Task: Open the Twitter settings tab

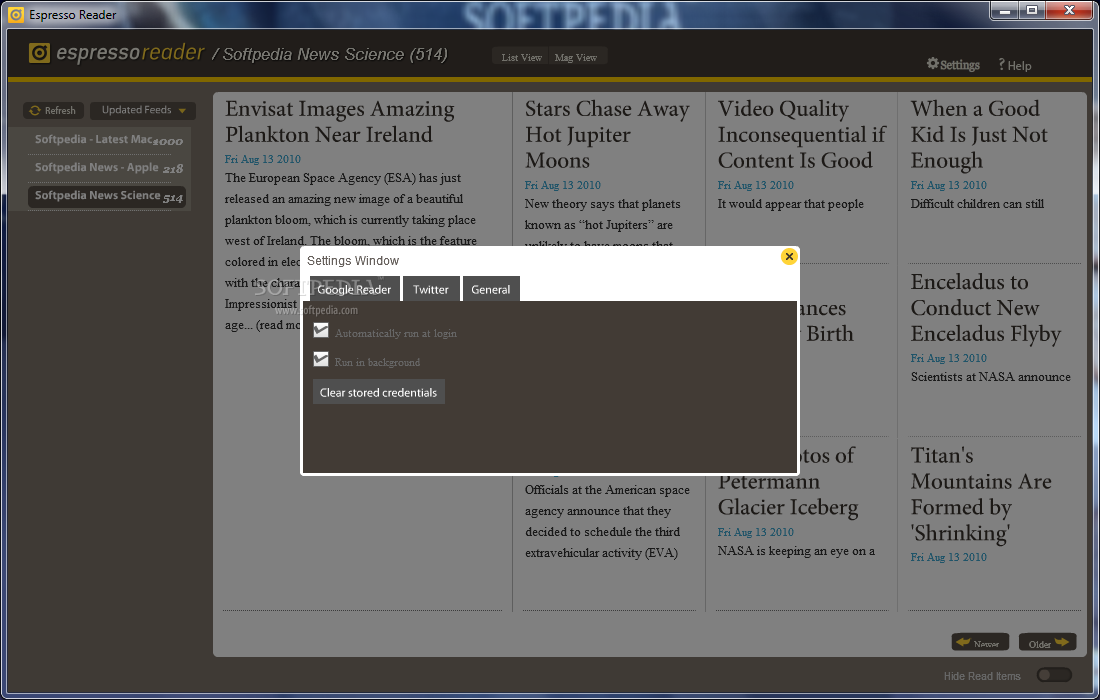Action: pyautogui.click(x=431, y=289)
